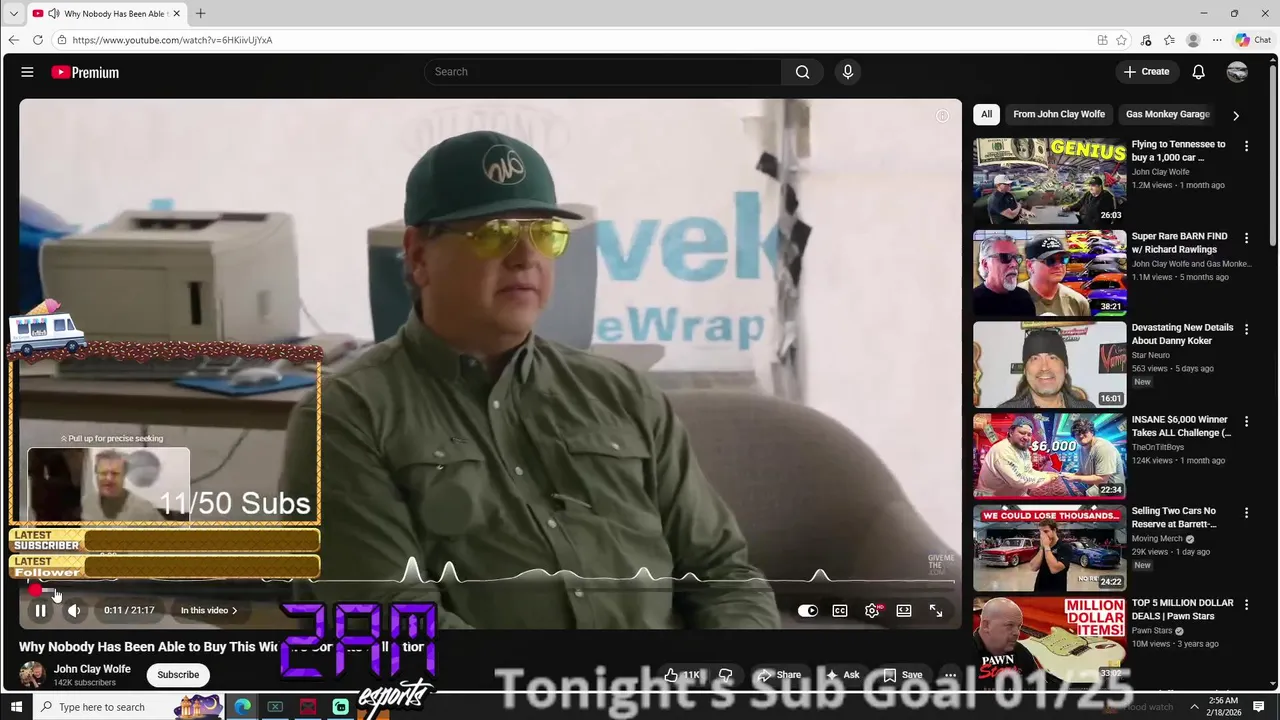Open options for Selling Two Cars video

(1246, 513)
